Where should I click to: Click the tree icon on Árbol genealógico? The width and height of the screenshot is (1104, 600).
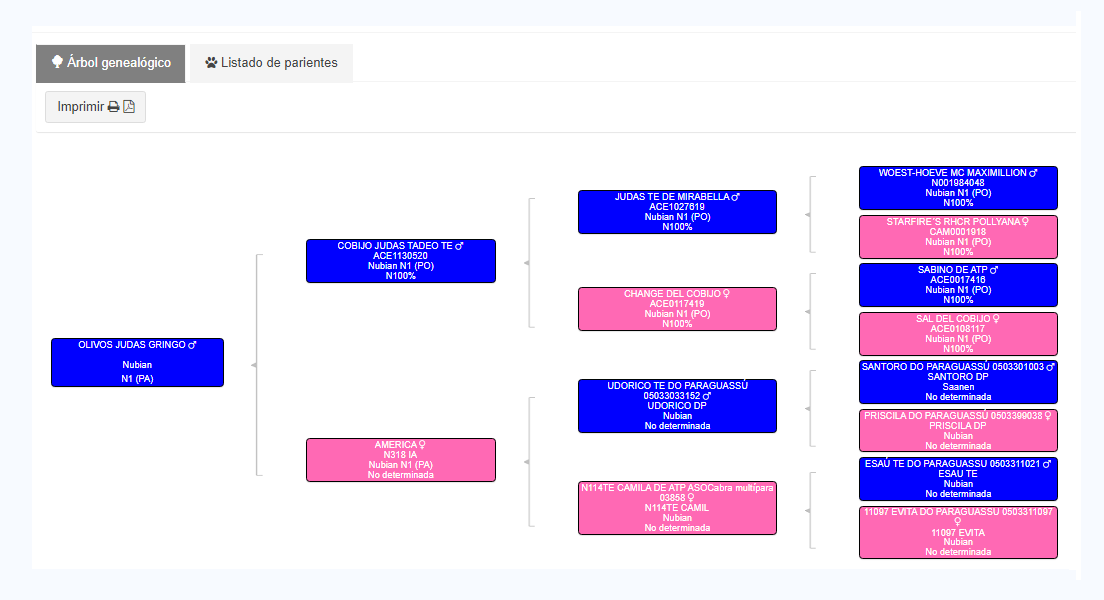click(x=57, y=62)
